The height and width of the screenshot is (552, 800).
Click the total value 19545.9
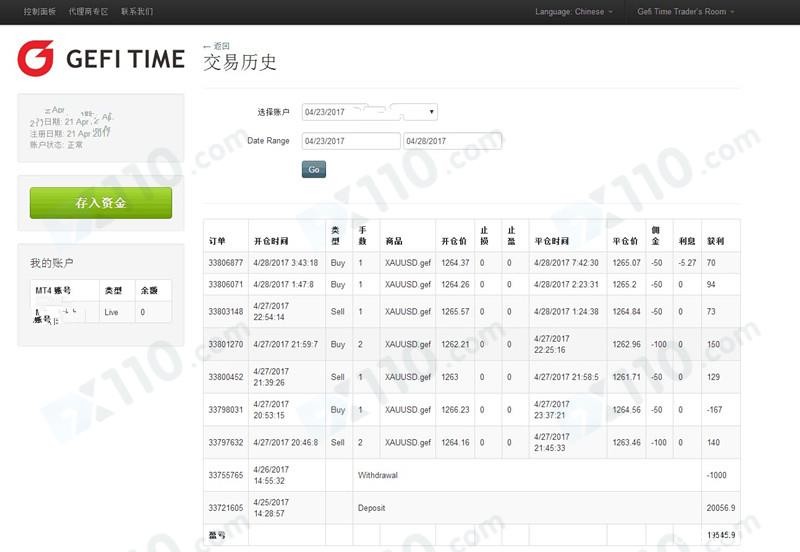pos(721,535)
